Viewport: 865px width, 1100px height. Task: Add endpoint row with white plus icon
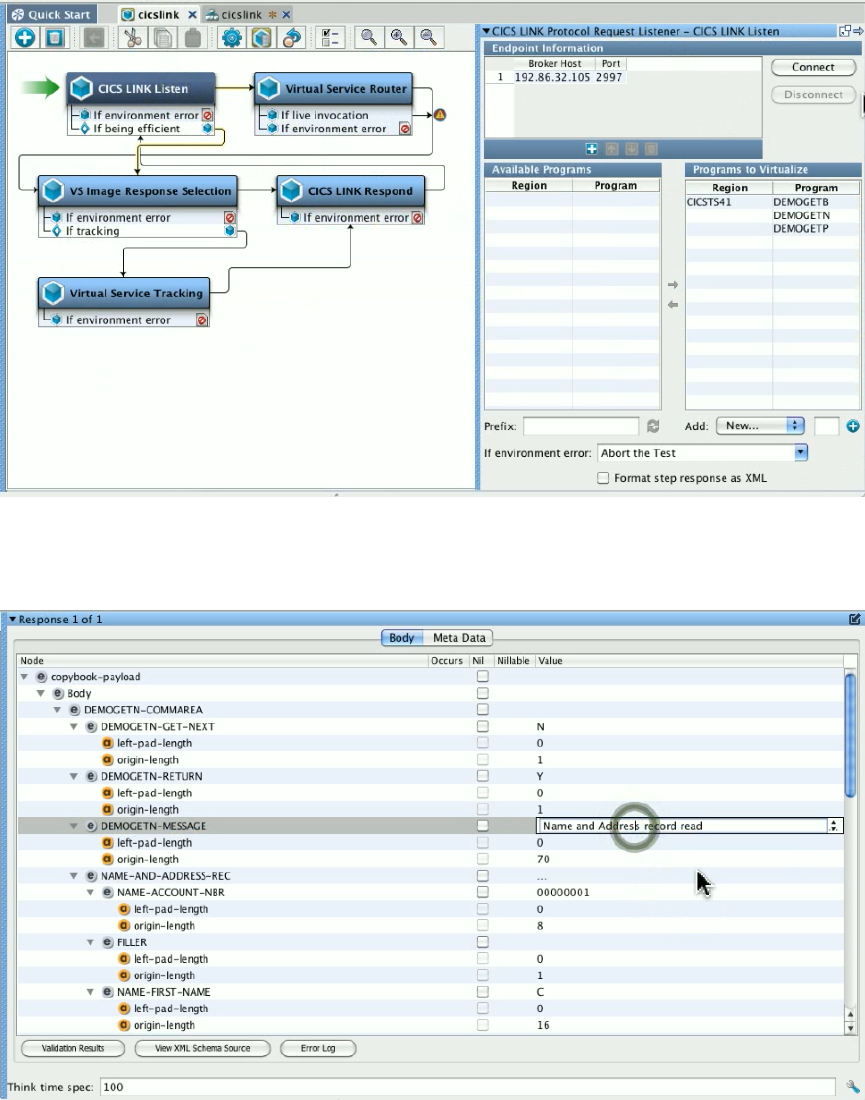click(x=591, y=149)
